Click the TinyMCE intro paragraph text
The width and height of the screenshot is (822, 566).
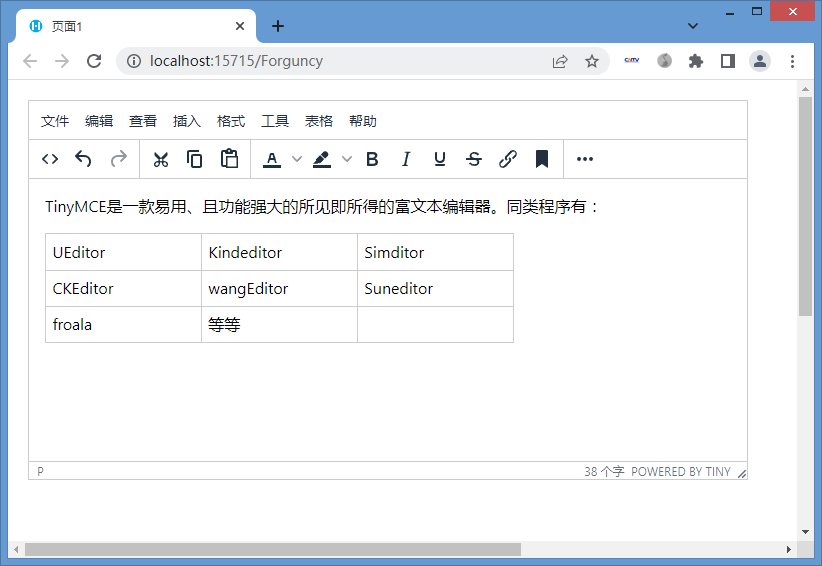pyautogui.click(x=321, y=206)
